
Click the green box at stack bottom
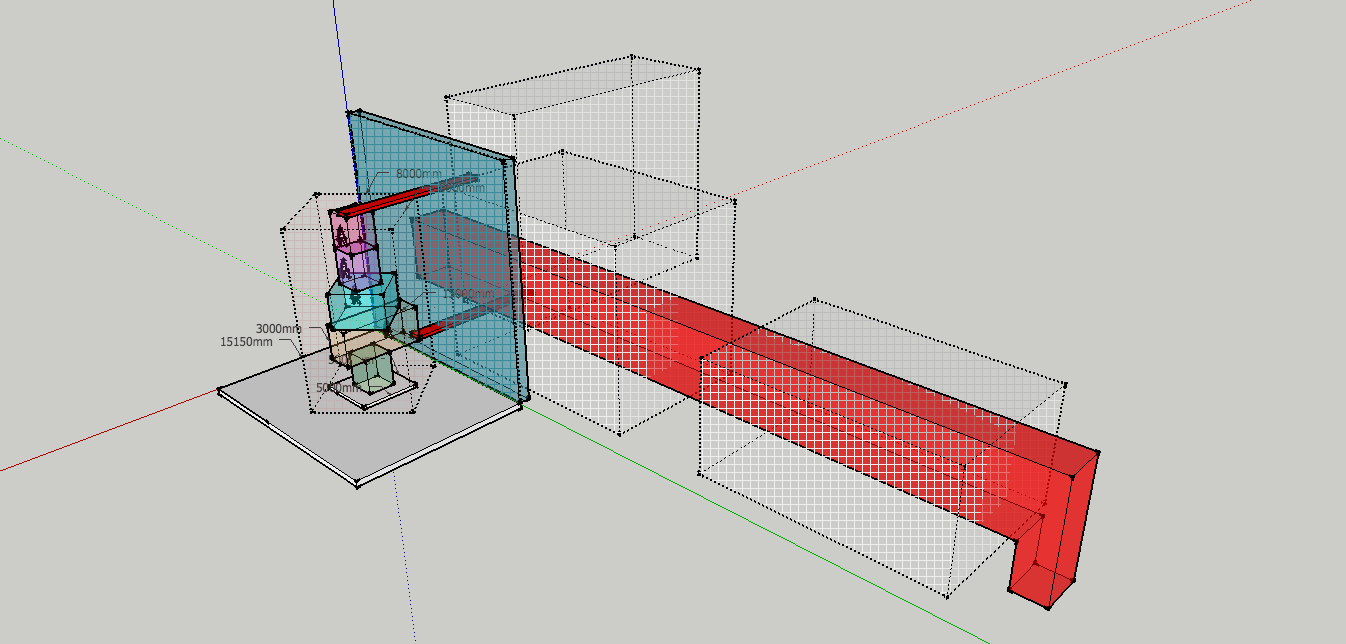coord(373,369)
